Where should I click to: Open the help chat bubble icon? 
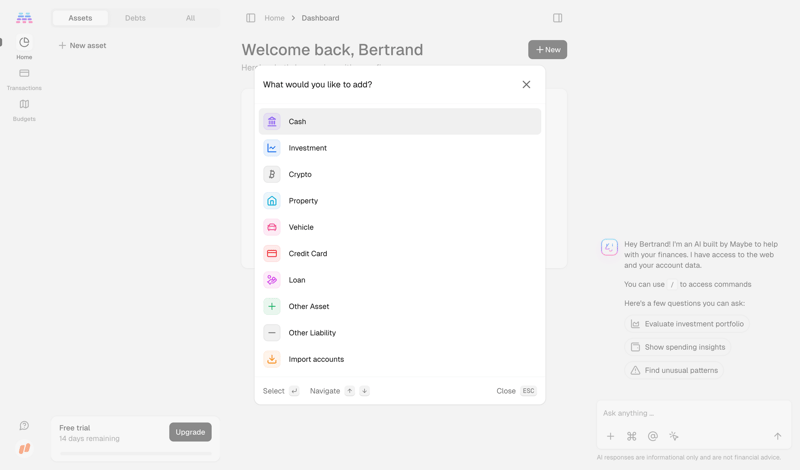[x=24, y=425]
